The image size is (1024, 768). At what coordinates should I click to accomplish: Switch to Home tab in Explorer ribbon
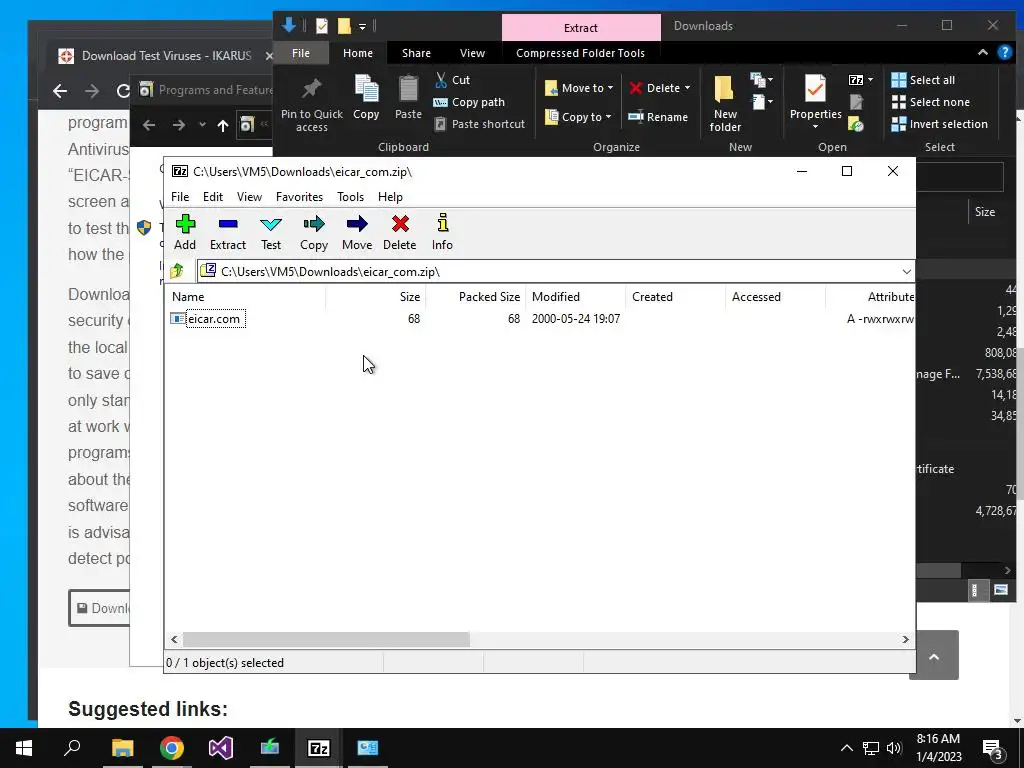[x=358, y=53]
